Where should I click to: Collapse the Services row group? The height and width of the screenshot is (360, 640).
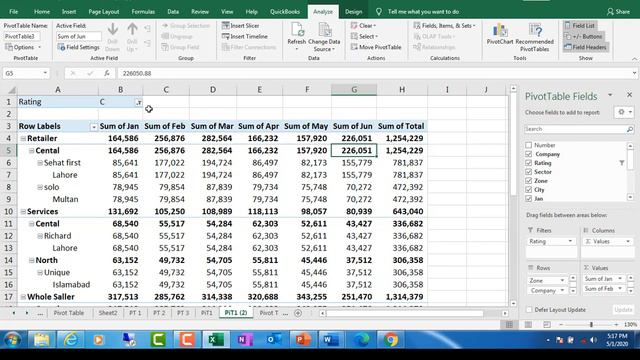pyautogui.click(x=23, y=211)
